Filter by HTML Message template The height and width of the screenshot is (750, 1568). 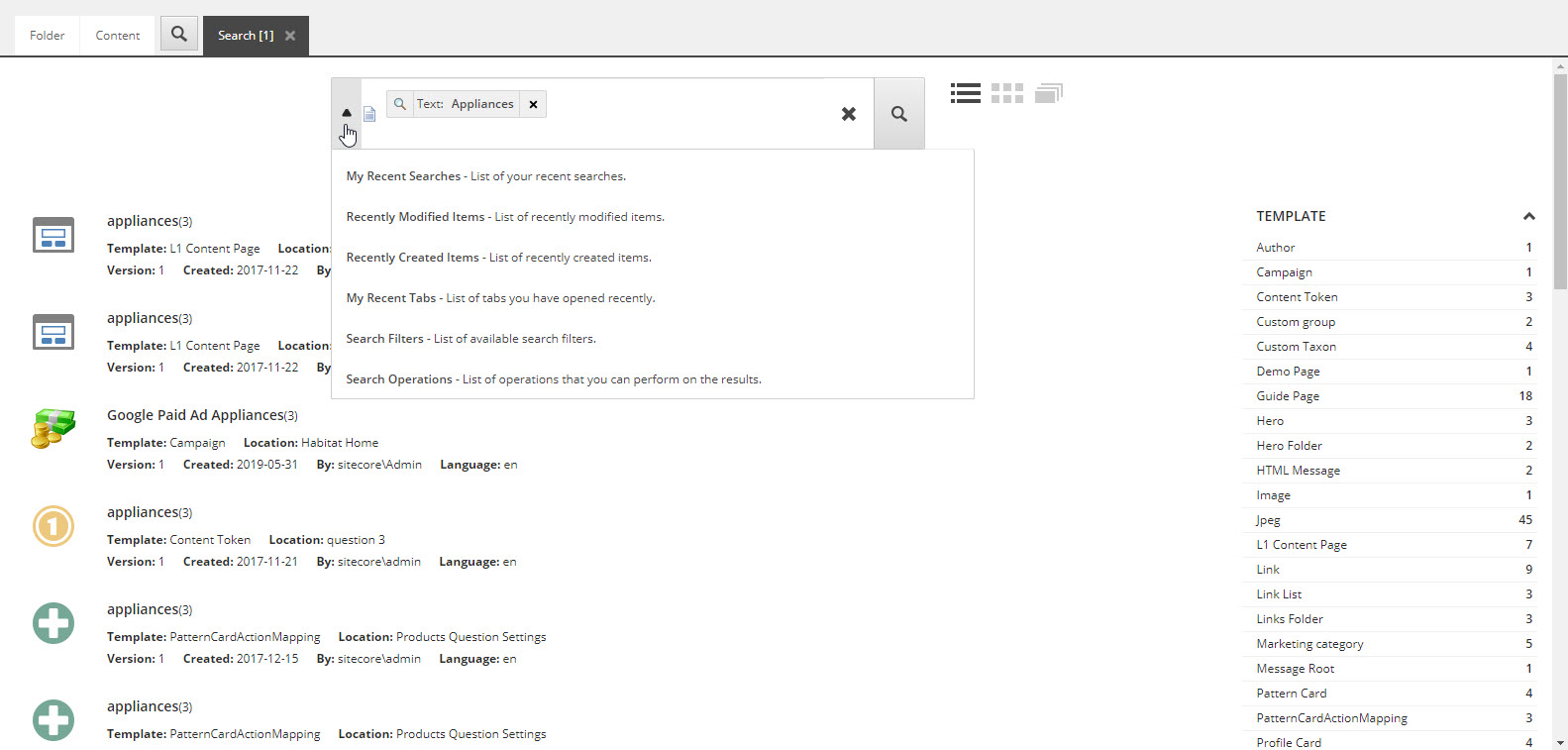[1391, 471]
